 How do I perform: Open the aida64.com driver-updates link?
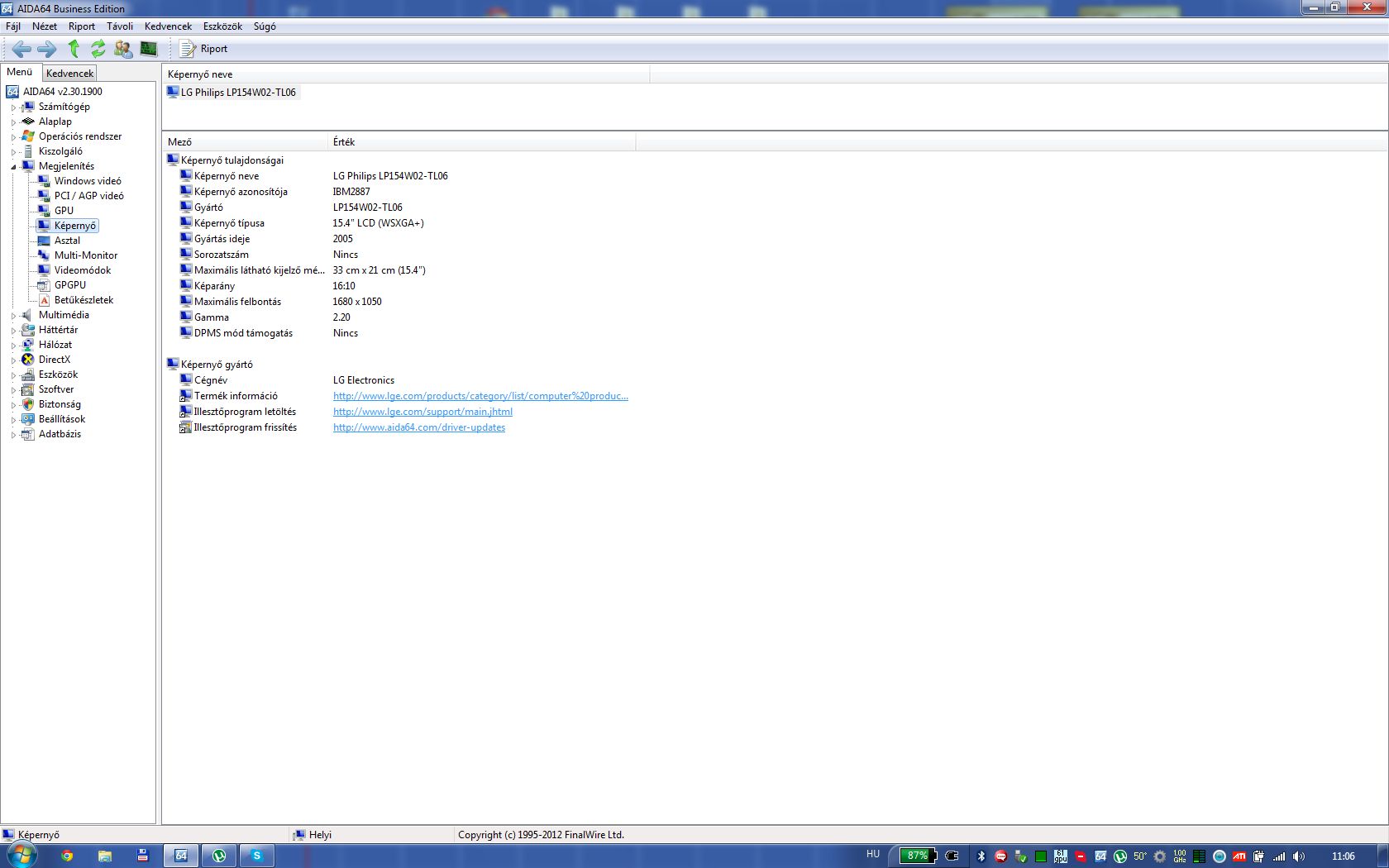tap(419, 427)
